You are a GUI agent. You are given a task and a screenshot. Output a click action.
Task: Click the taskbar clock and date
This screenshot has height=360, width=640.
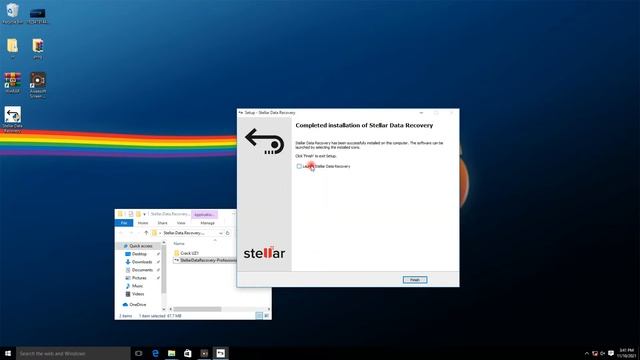627,353
